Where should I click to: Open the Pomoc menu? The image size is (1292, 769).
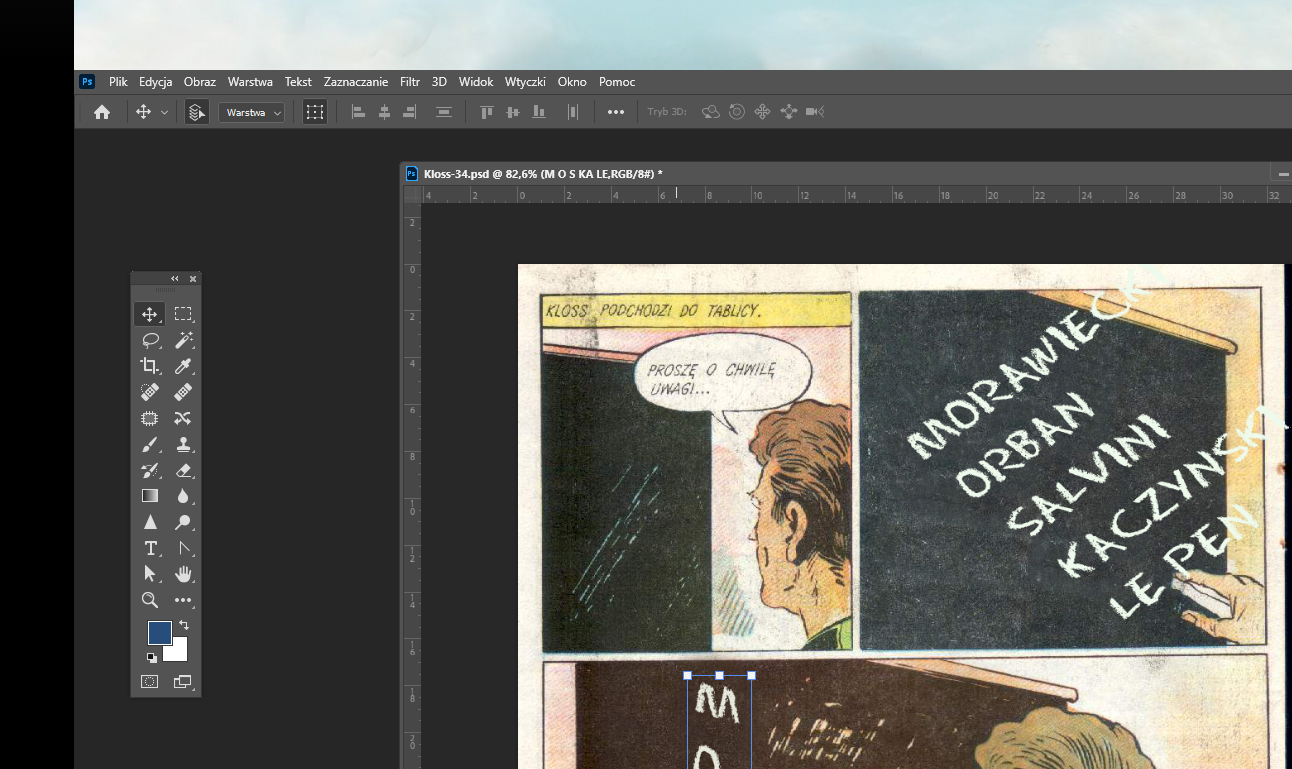tap(617, 82)
